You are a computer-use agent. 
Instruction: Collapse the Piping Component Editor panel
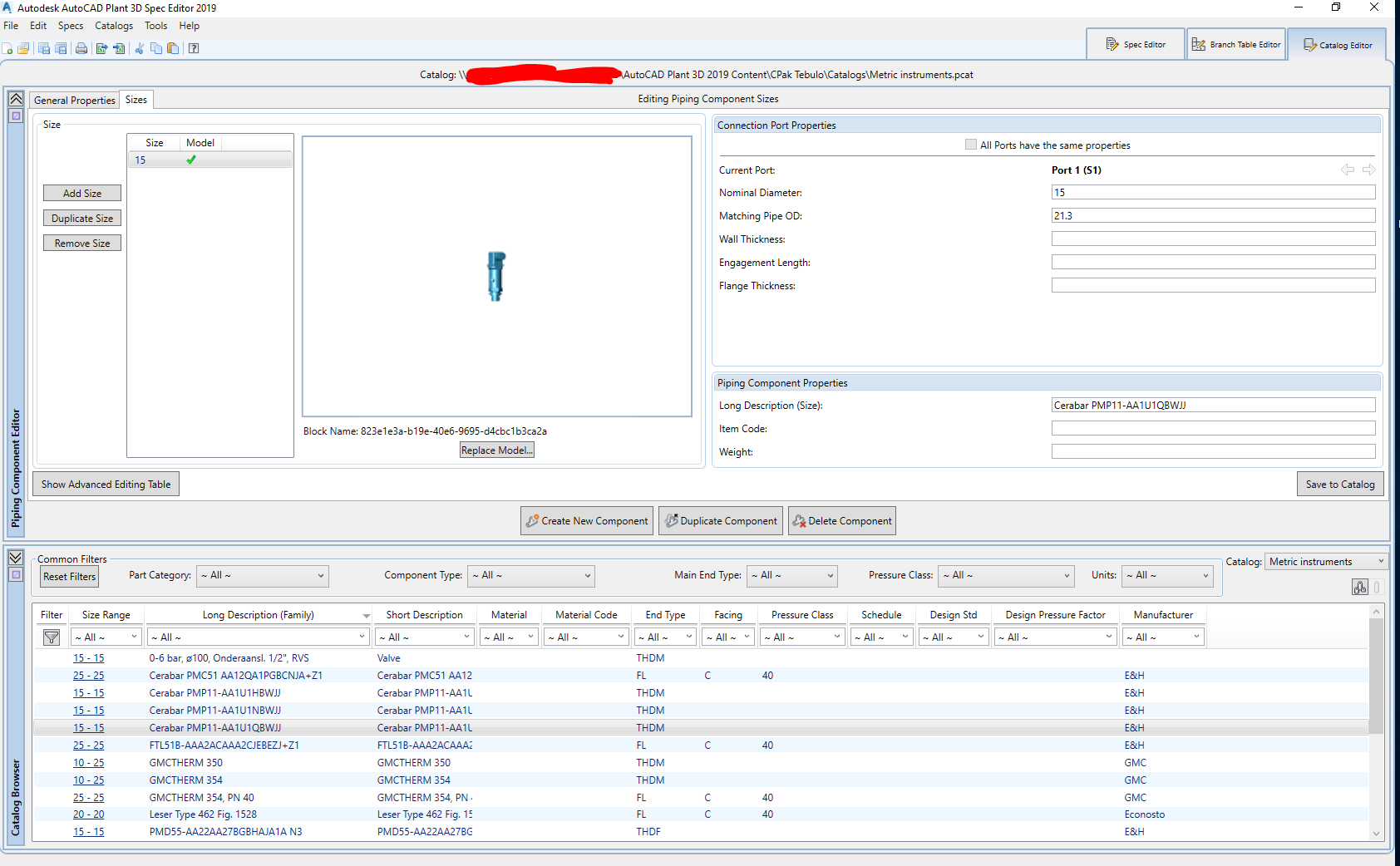16,98
